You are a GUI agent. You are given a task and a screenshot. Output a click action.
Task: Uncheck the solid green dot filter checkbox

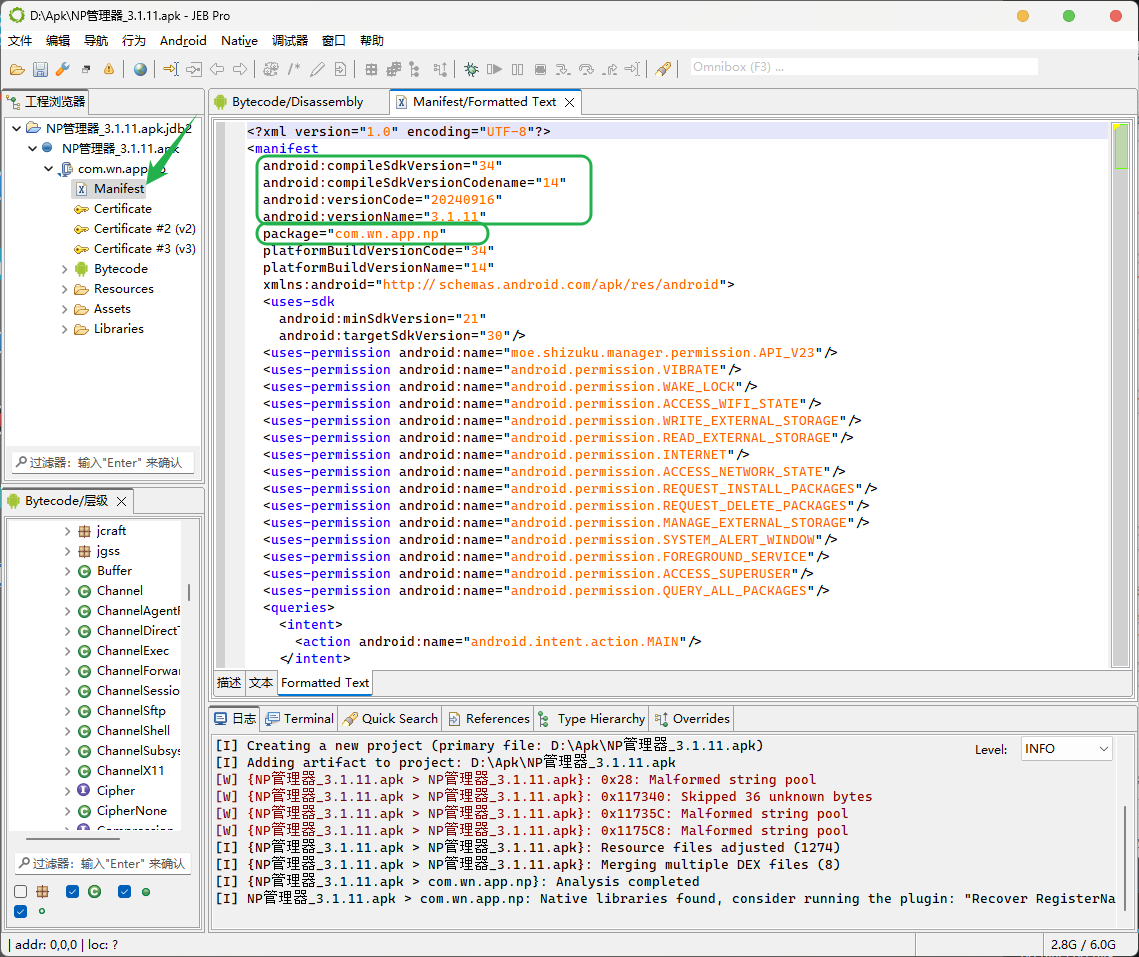124,892
